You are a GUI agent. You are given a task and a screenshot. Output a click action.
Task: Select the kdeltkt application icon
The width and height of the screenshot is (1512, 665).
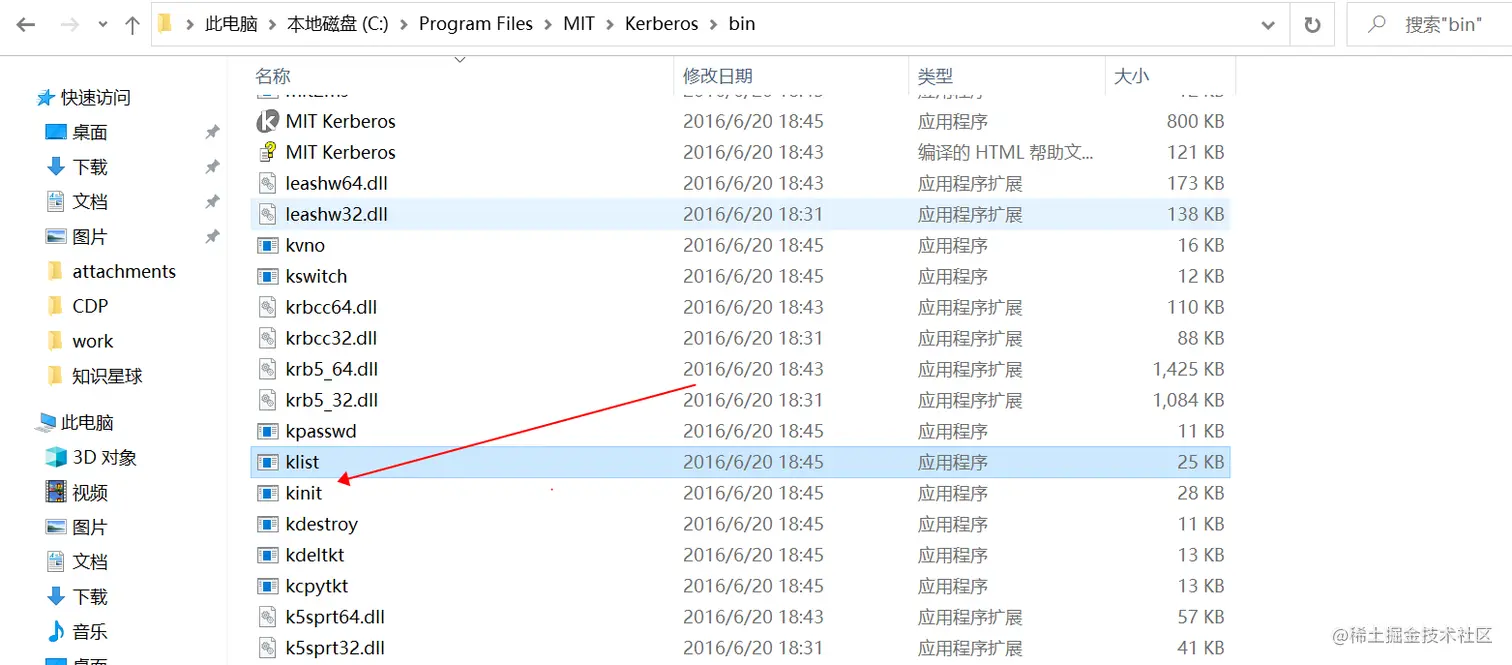click(x=267, y=555)
